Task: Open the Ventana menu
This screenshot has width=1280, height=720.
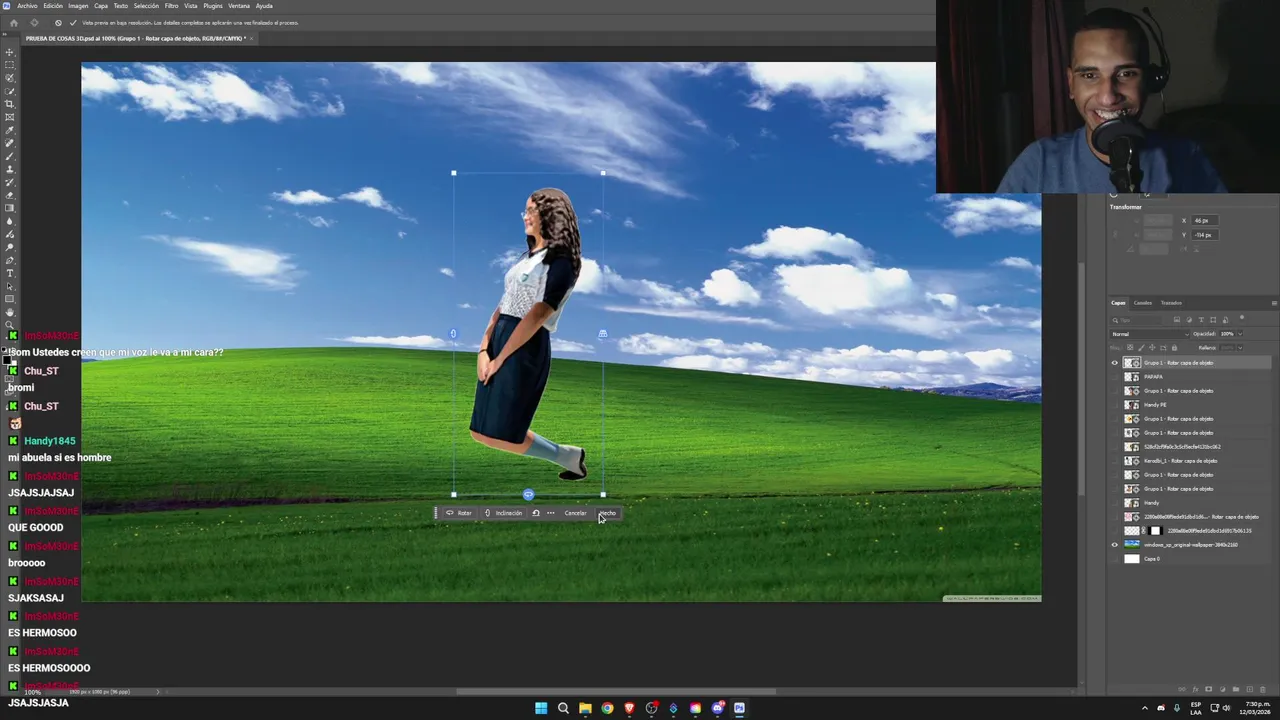Action: tap(239, 6)
